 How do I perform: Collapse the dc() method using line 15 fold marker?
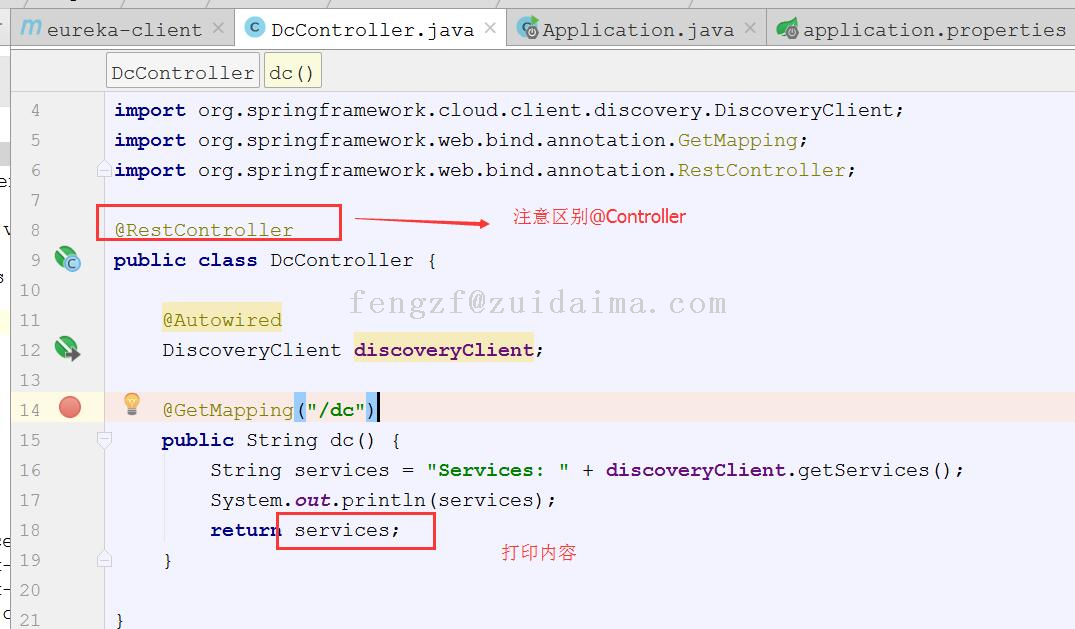tap(104, 440)
